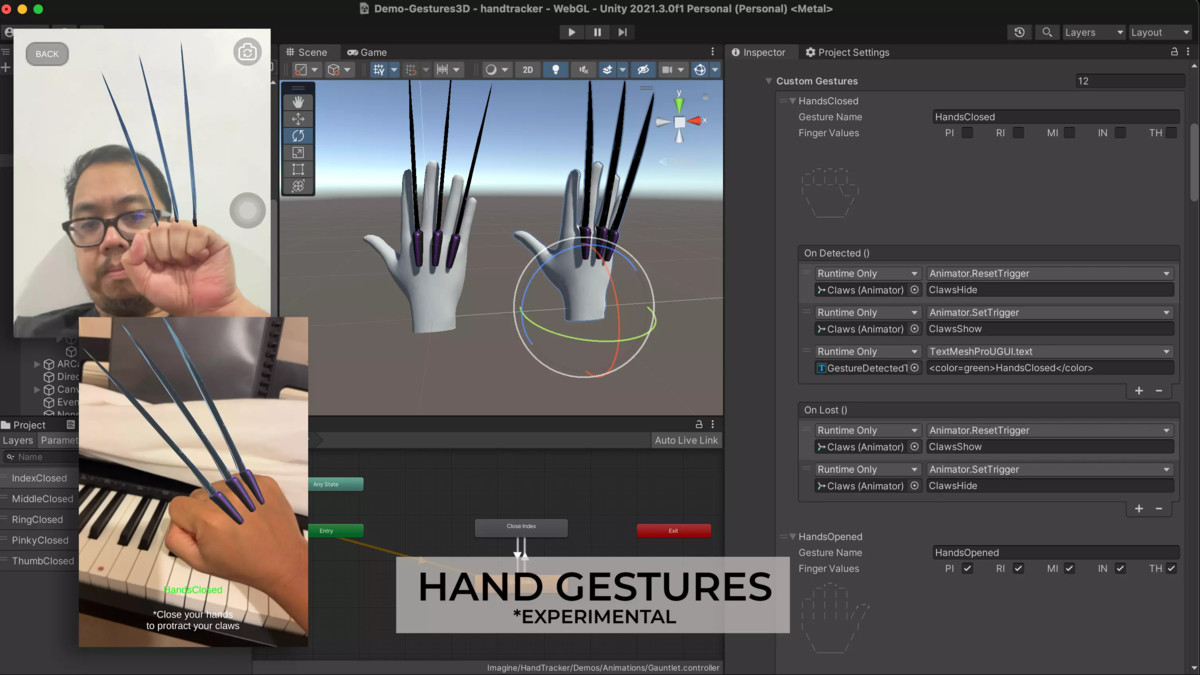Click the BACK button in the camera preview

pos(46,53)
